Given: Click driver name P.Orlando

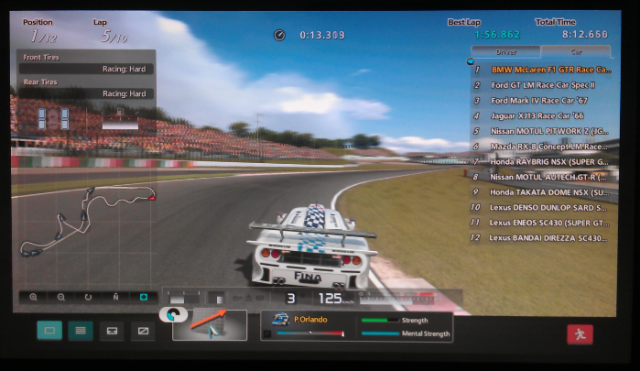Looking at the screenshot, I should (311, 320).
